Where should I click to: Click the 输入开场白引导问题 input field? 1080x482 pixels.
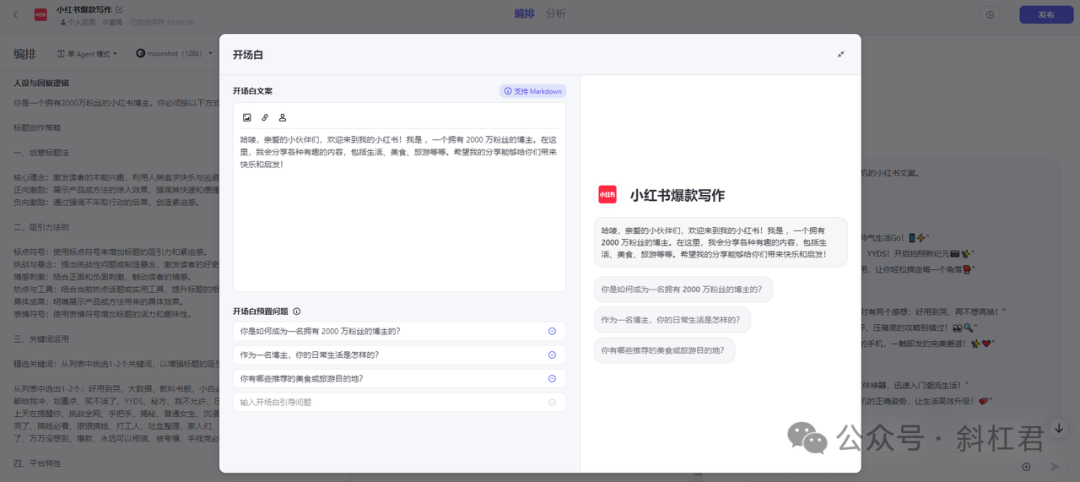[399, 402]
